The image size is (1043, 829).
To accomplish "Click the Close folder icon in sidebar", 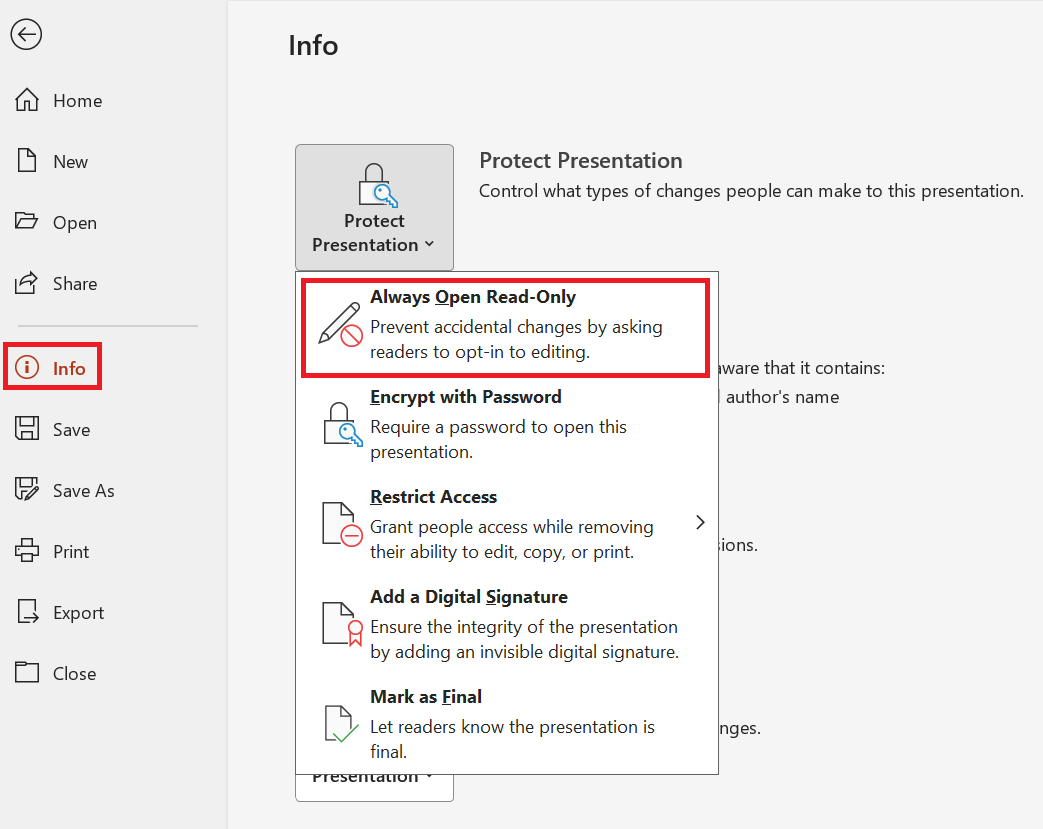I will [27, 673].
